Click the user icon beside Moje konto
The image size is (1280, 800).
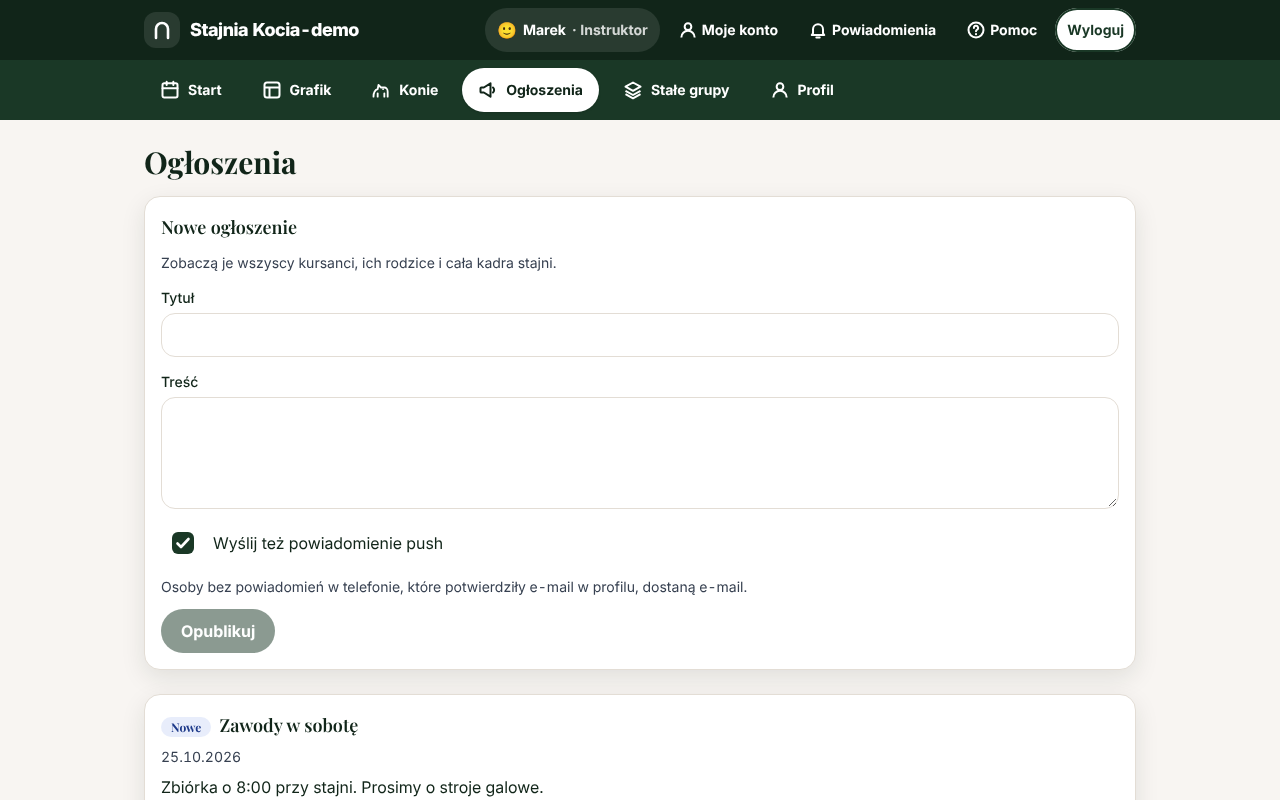pyautogui.click(x=687, y=30)
